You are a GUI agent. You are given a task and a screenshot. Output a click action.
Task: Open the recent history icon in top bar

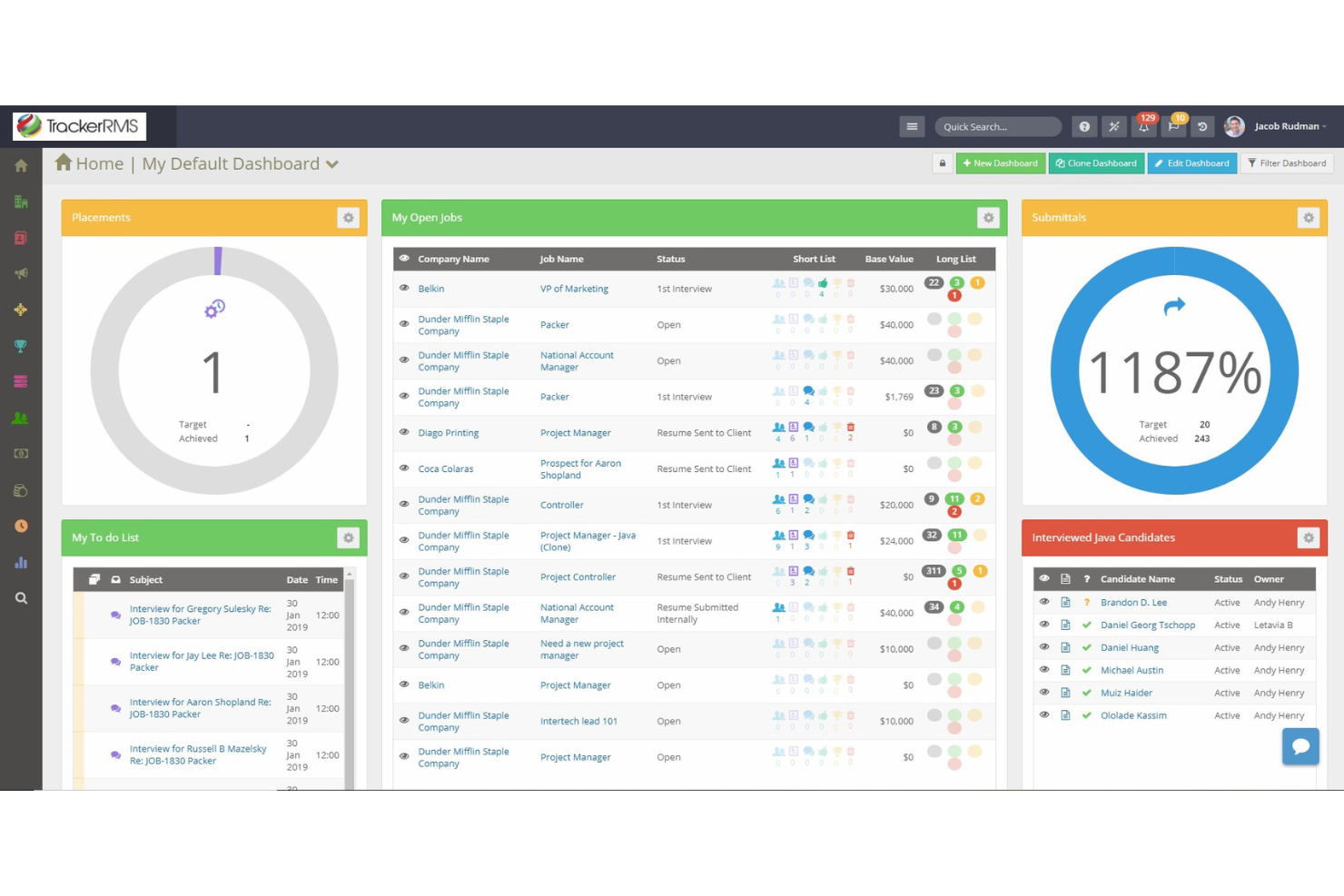tap(1202, 127)
